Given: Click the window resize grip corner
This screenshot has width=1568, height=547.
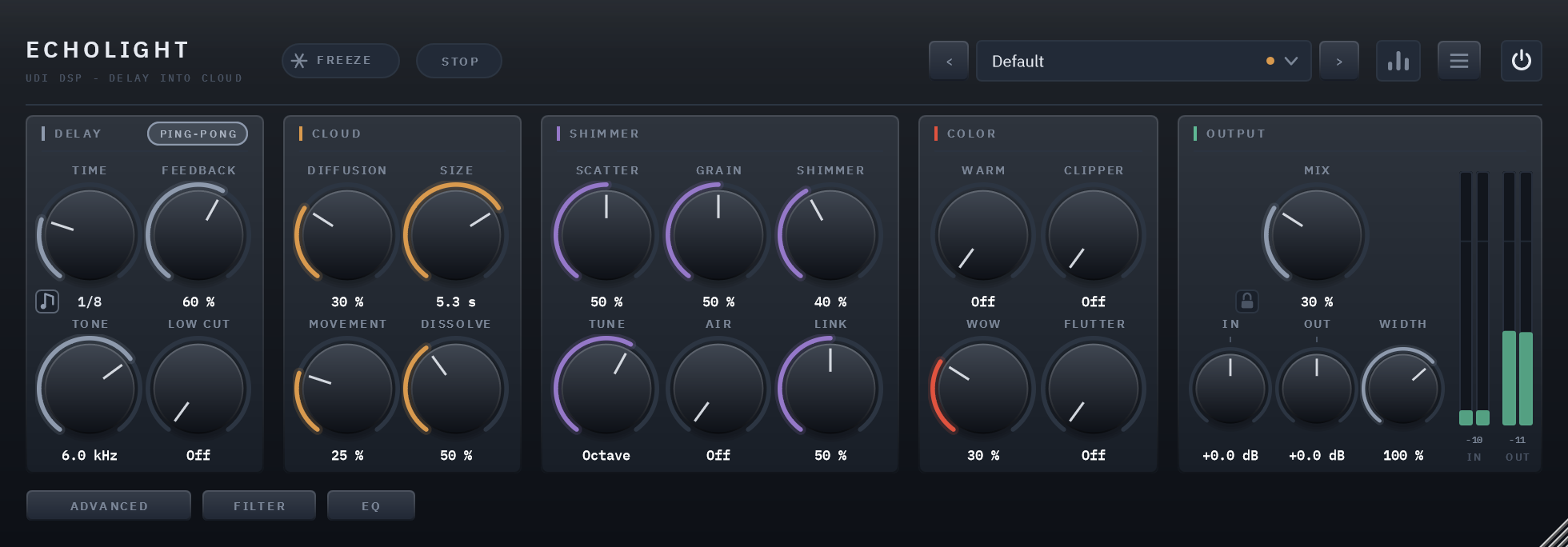Looking at the screenshot, I should pyautogui.click(x=1554, y=533).
